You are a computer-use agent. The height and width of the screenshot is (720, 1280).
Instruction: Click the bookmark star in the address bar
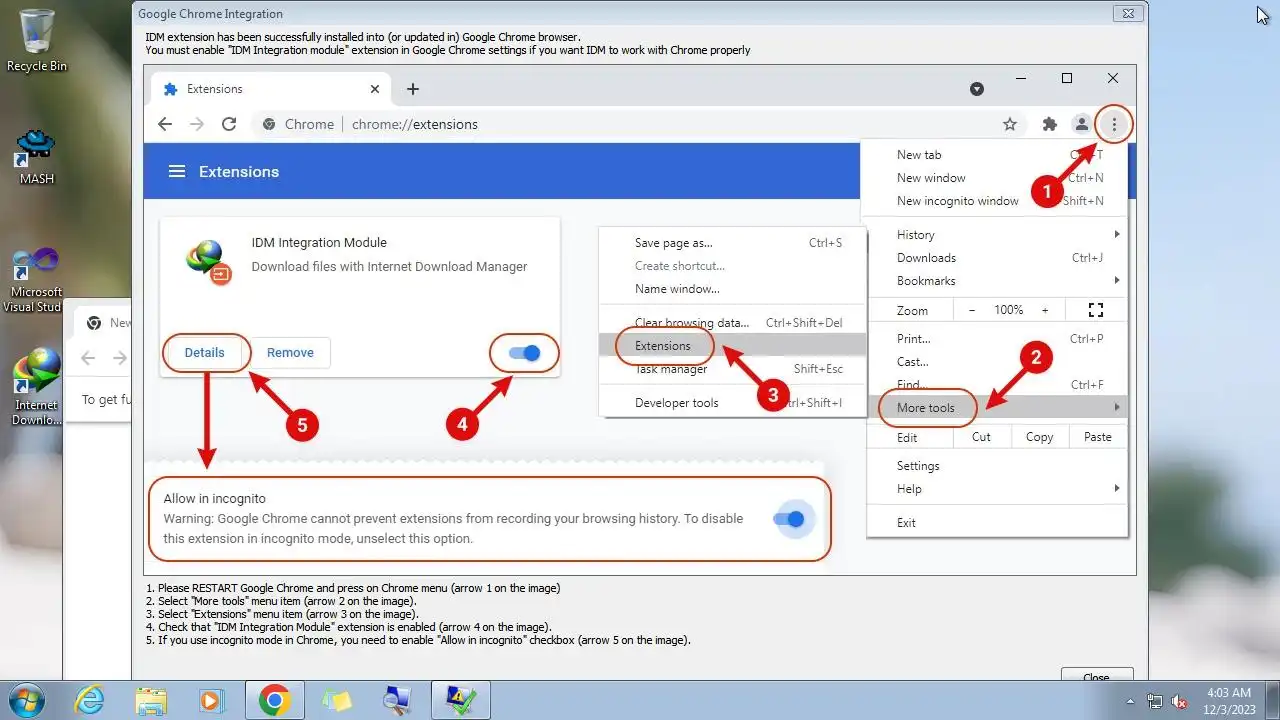tap(1010, 124)
